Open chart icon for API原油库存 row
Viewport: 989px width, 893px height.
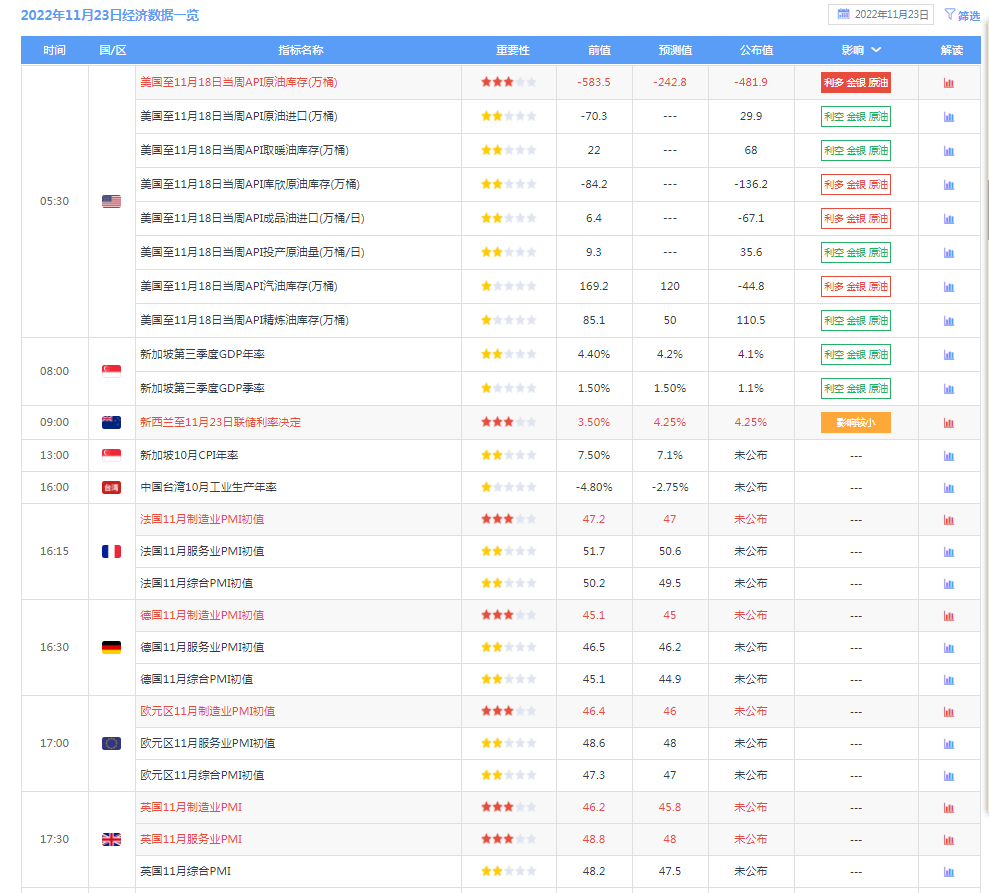click(949, 83)
